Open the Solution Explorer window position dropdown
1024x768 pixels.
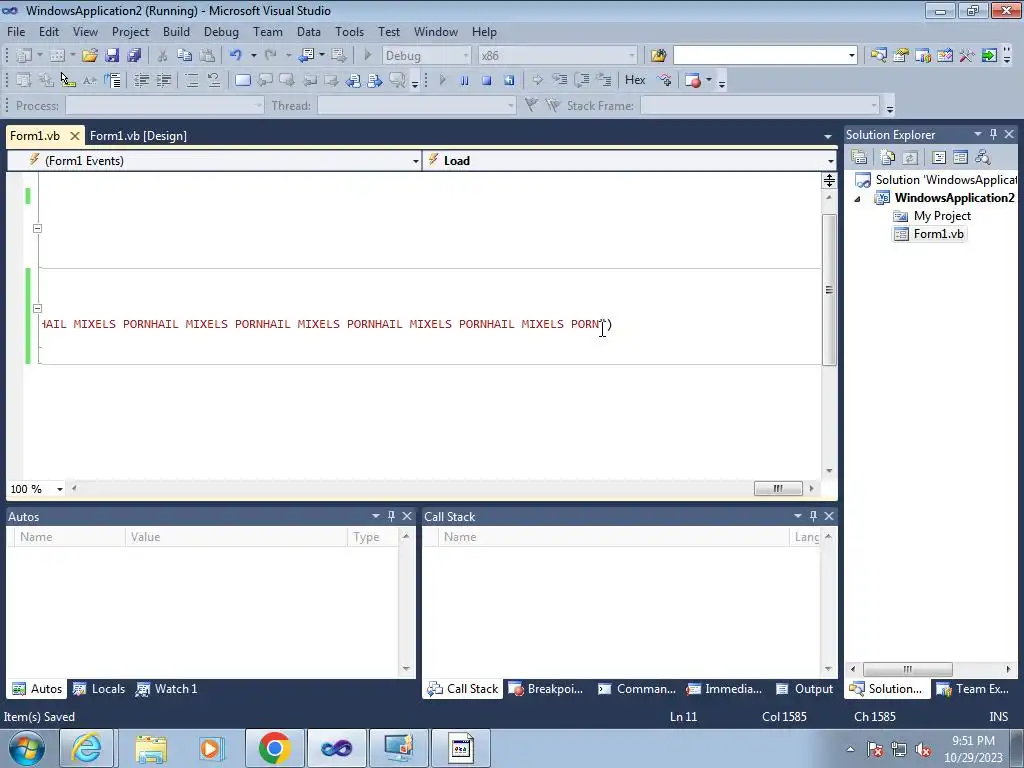978,134
